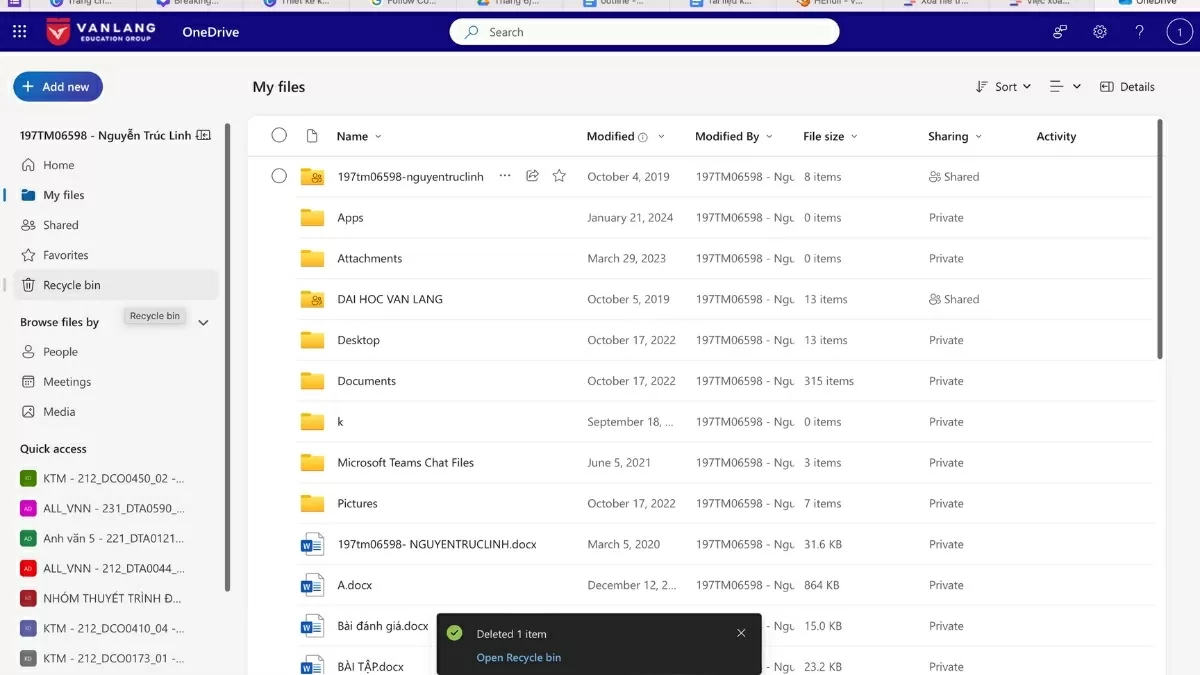Screen dimensions: 1200x675
Task: Favorite 197tm06598-nguyentruclinh with the star icon
Action: click(559, 175)
